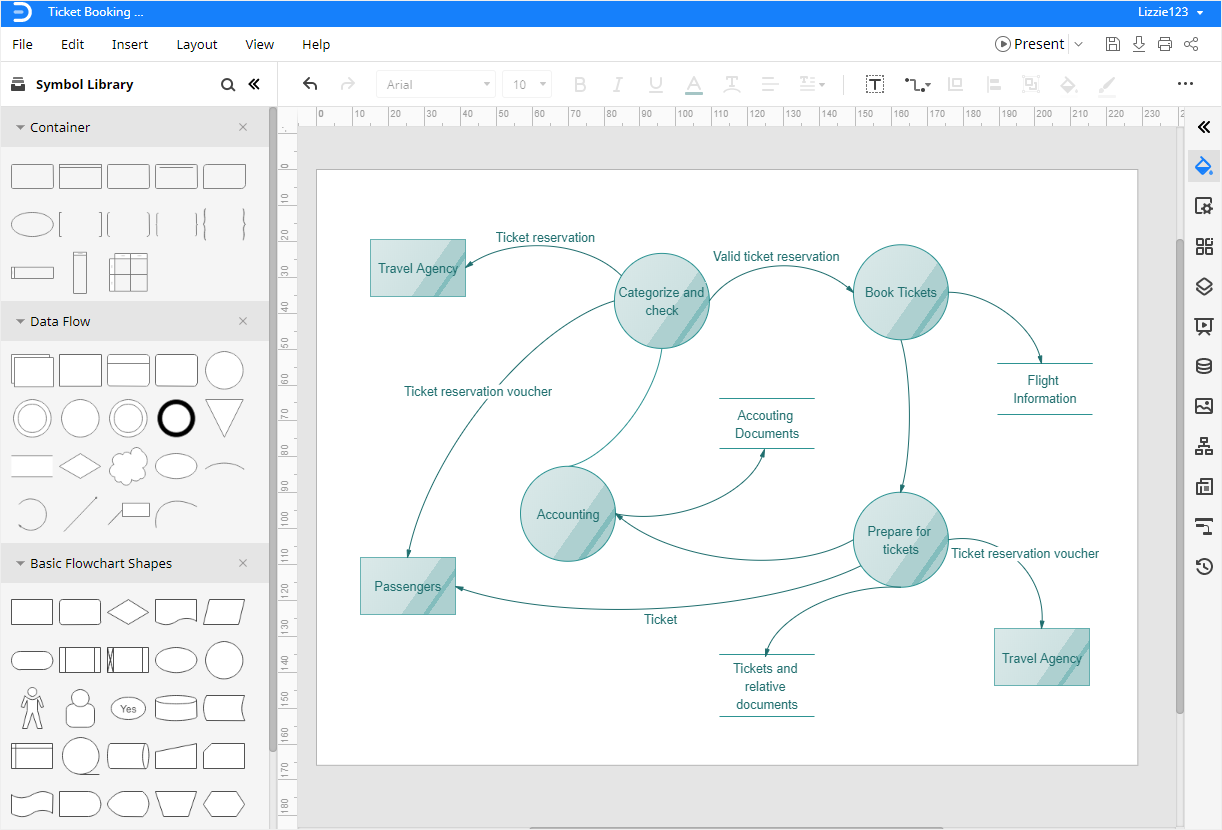
Task: Open the font size dropdown
Action: tap(543, 85)
